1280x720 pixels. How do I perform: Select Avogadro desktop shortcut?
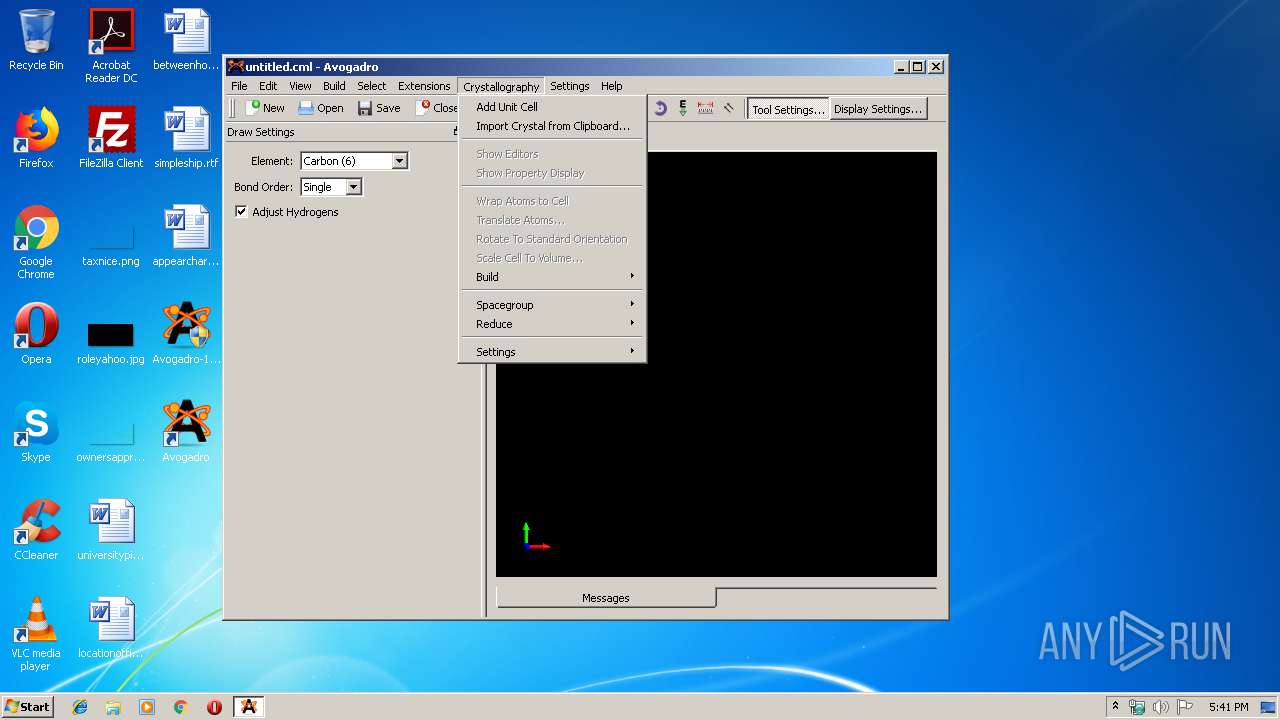click(x=186, y=431)
